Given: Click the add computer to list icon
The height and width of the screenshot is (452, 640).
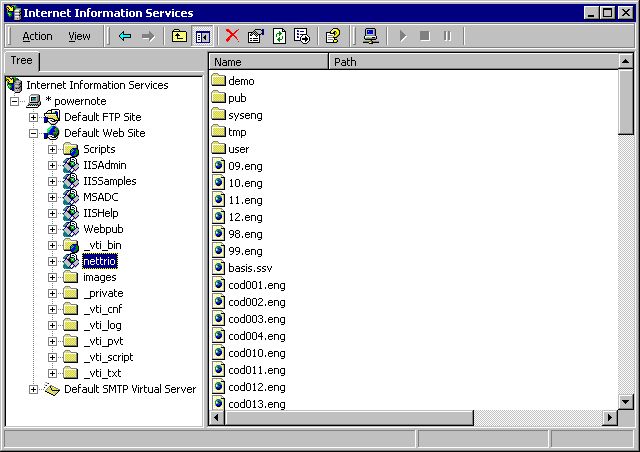Looking at the screenshot, I should 370,36.
